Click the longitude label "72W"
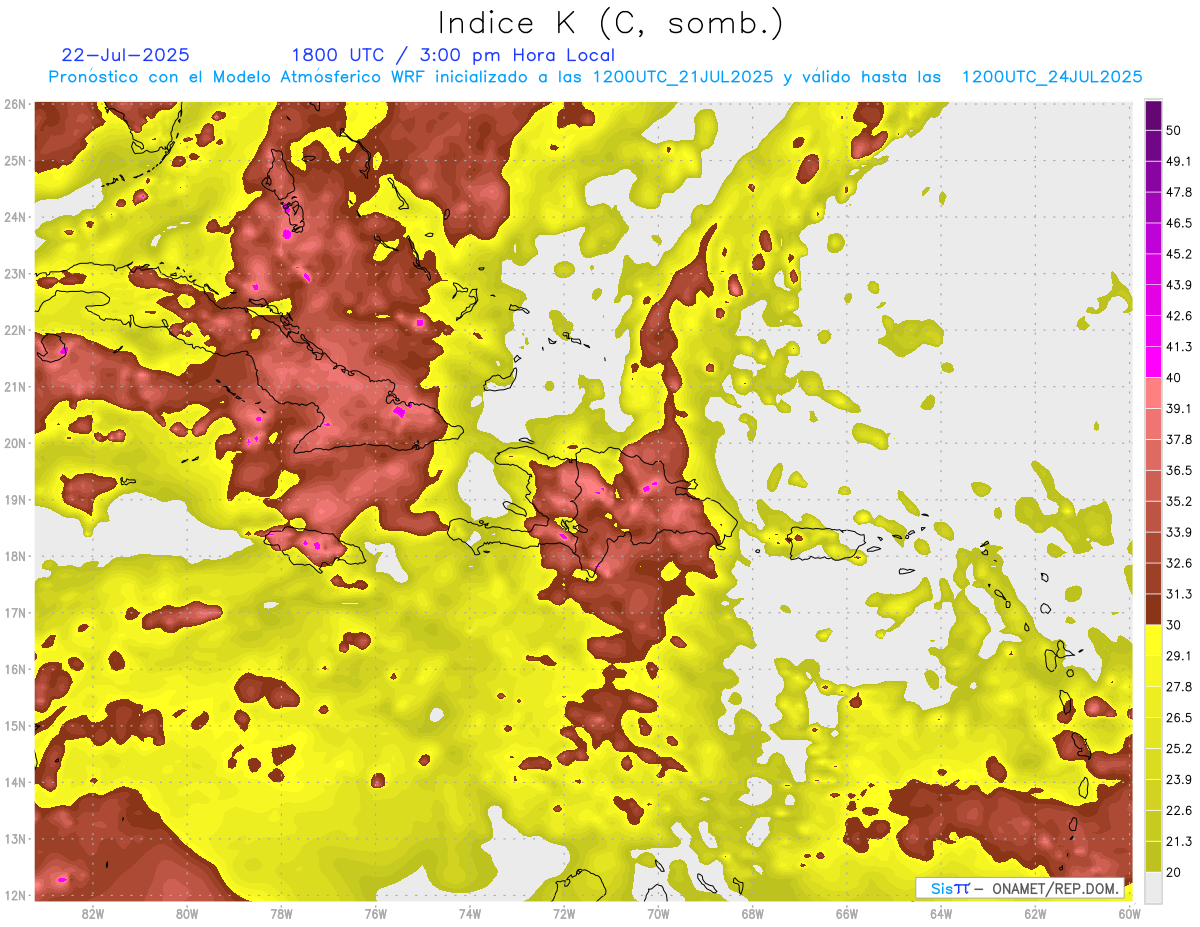1200x927 pixels. 564,913
